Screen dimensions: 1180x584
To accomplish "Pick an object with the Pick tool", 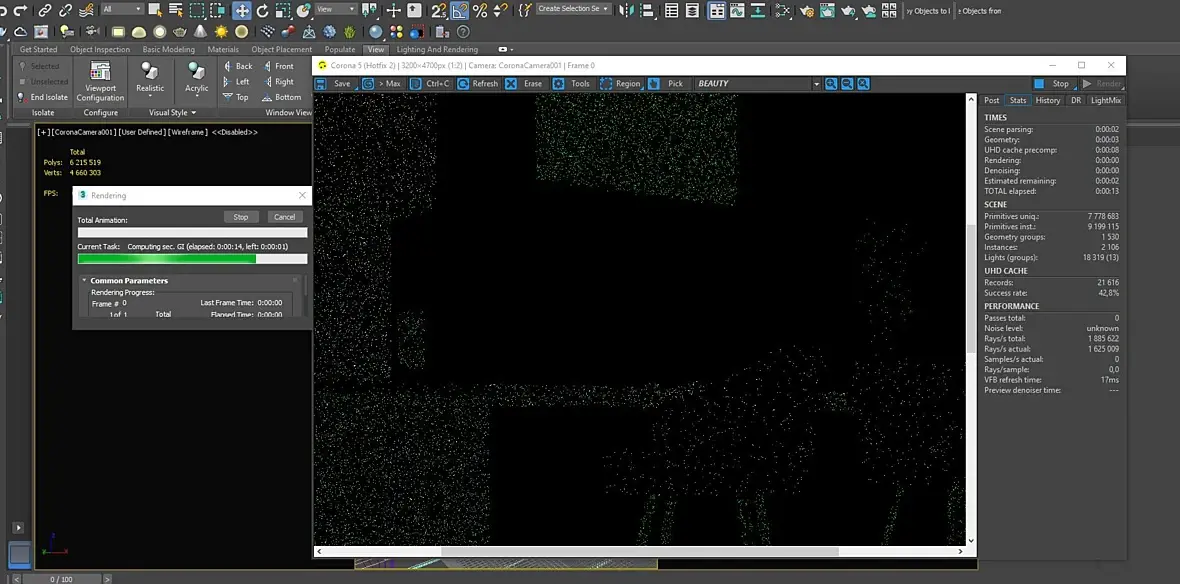I will pos(667,84).
